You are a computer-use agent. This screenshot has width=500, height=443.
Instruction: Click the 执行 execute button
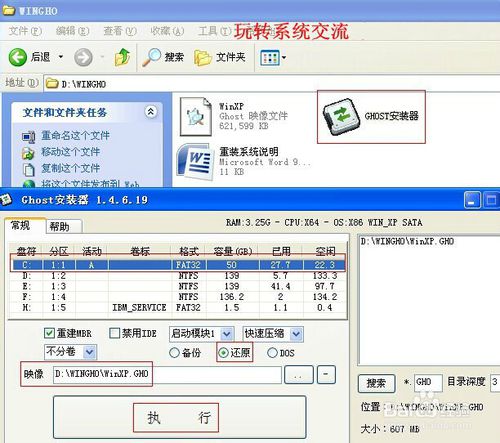179,417
